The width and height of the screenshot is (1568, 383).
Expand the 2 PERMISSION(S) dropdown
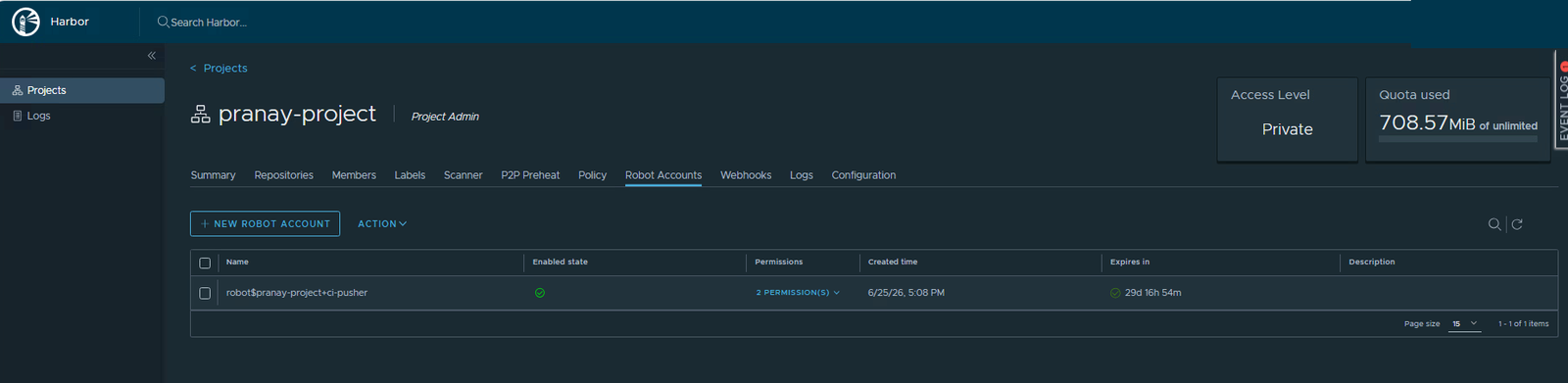[x=798, y=293]
